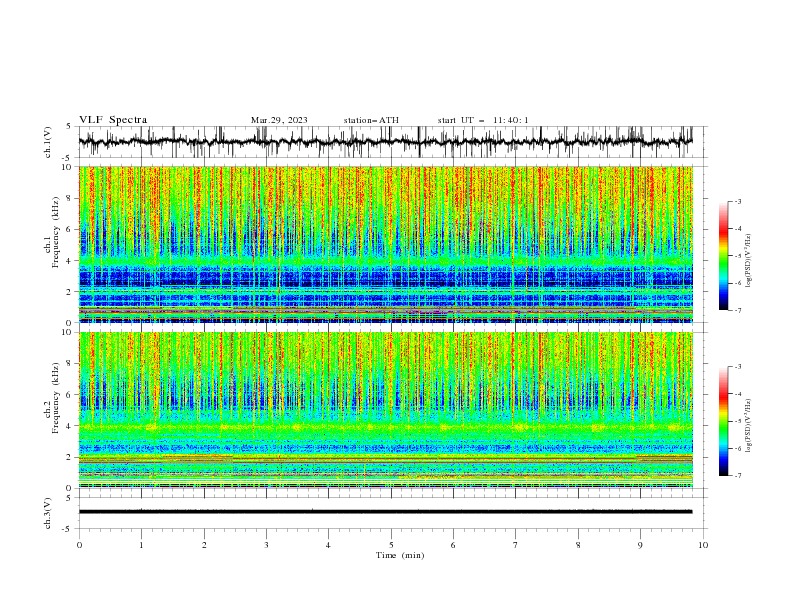Screen dimensions: 792x612
Task: Click the date label "Mar.29, 2023"
Action: click(279, 120)
